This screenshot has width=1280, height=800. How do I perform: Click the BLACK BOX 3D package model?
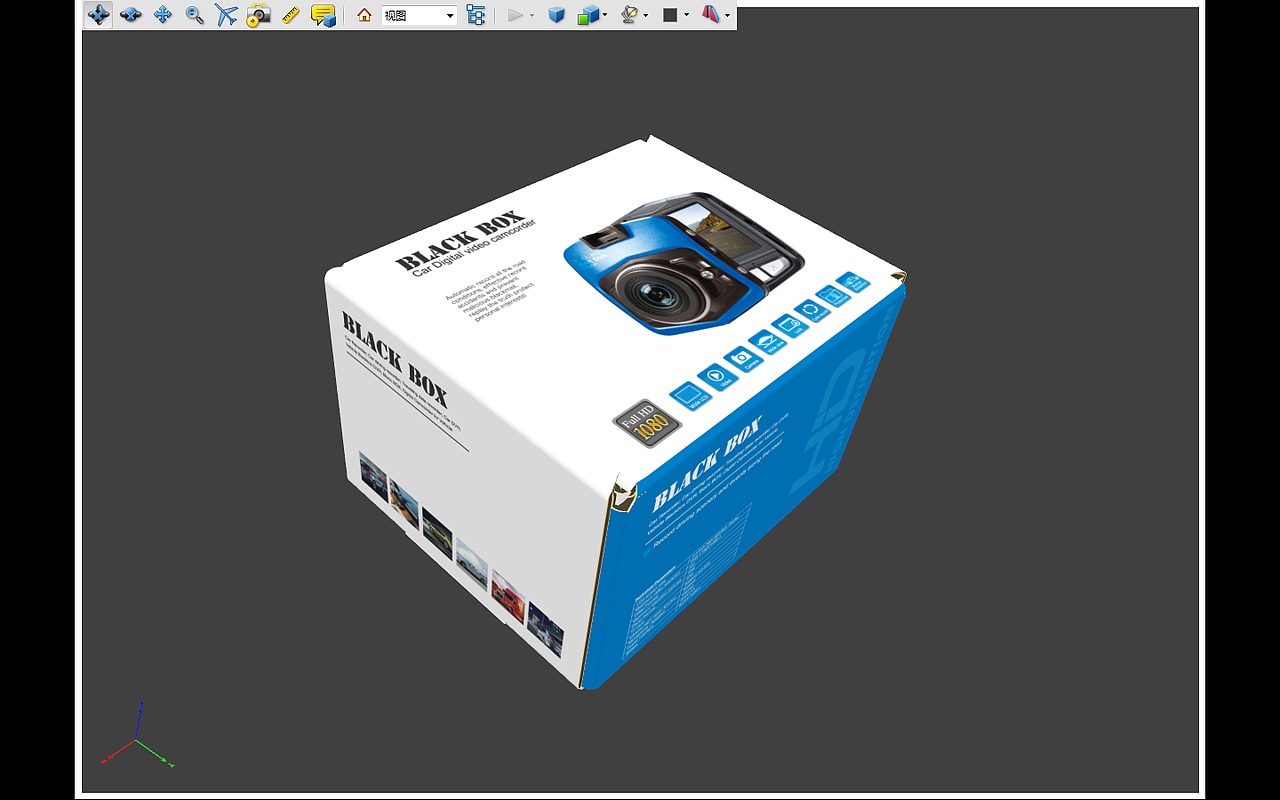click(x=615, y=410)
